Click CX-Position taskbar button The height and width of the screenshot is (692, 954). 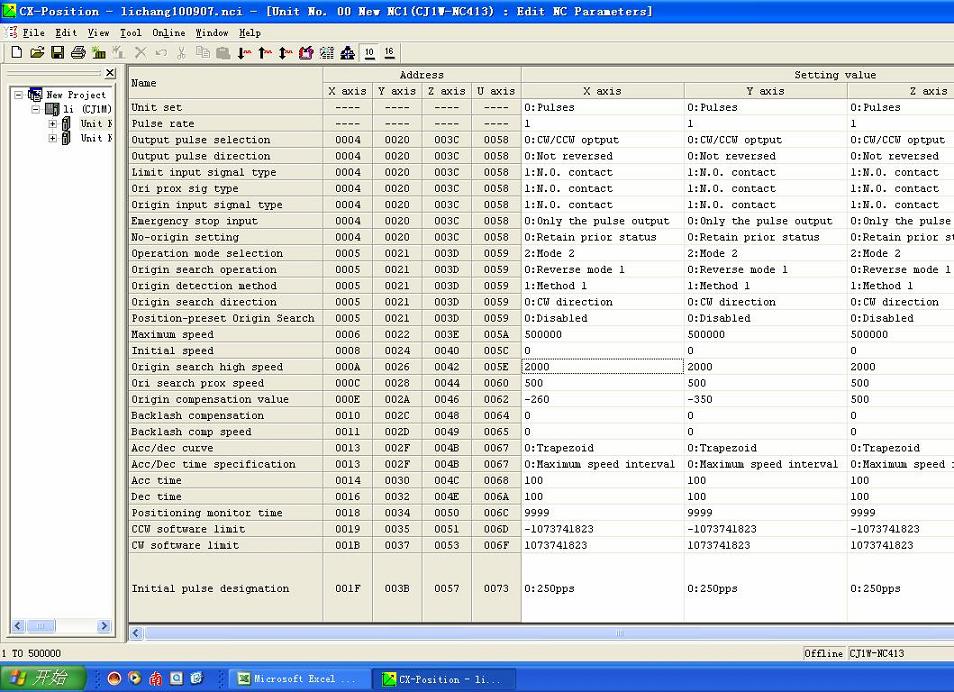pos(445,679)
